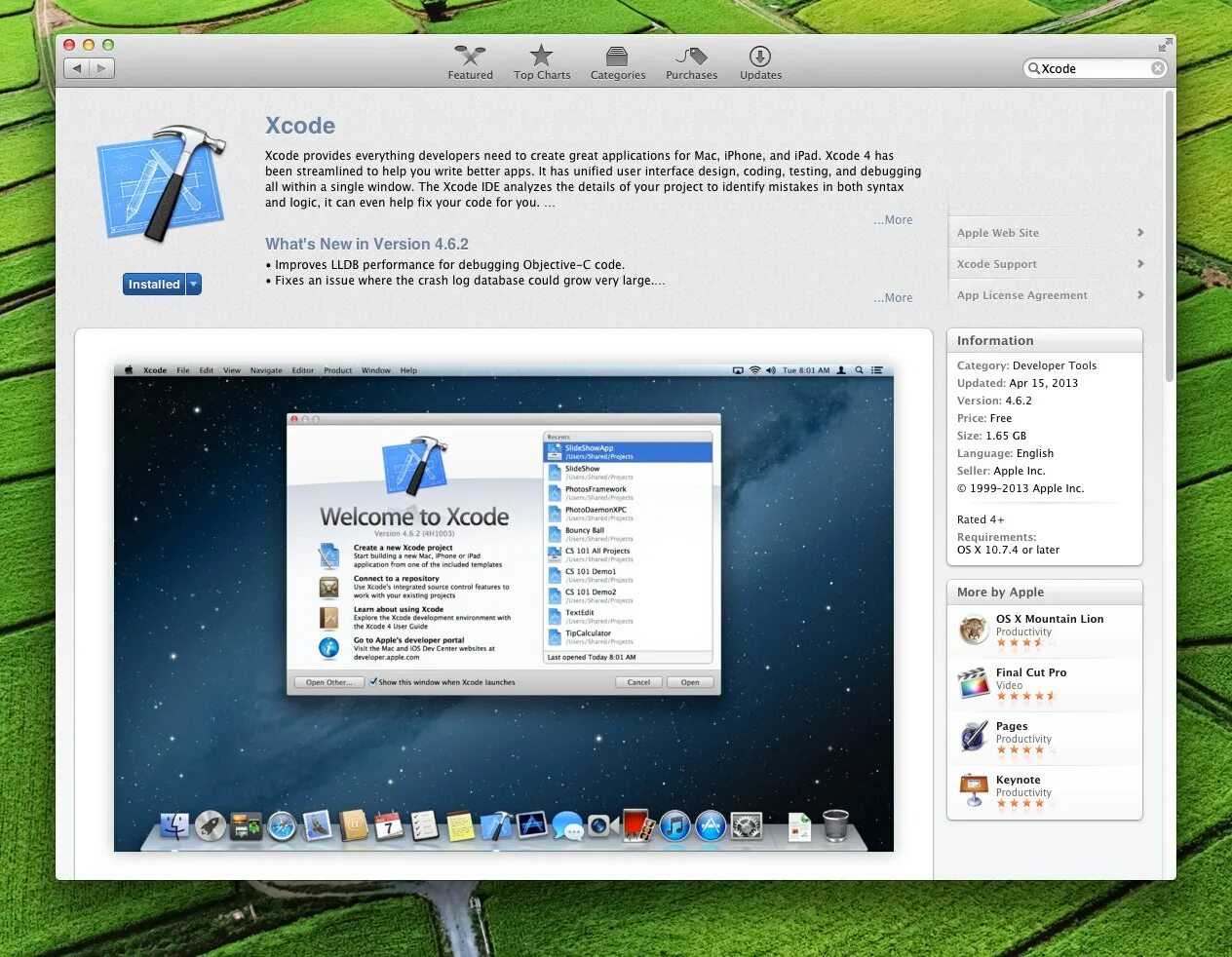This screenshot has height=957, width=1232.
Task: Click iTunes icon in the screenshot's dock
Action: point(674,825)
